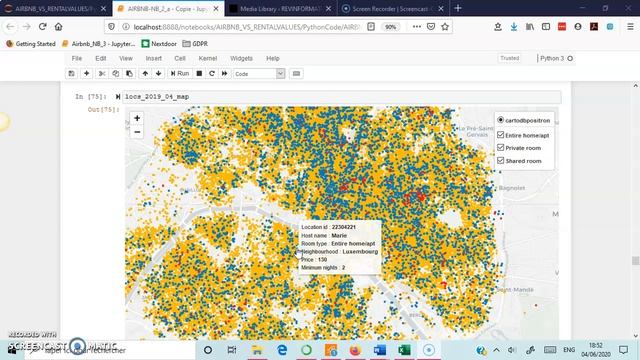Copy selected cells icon in Jupyter toolbar
Screen dimensions: 640x360
coord(116,73)
